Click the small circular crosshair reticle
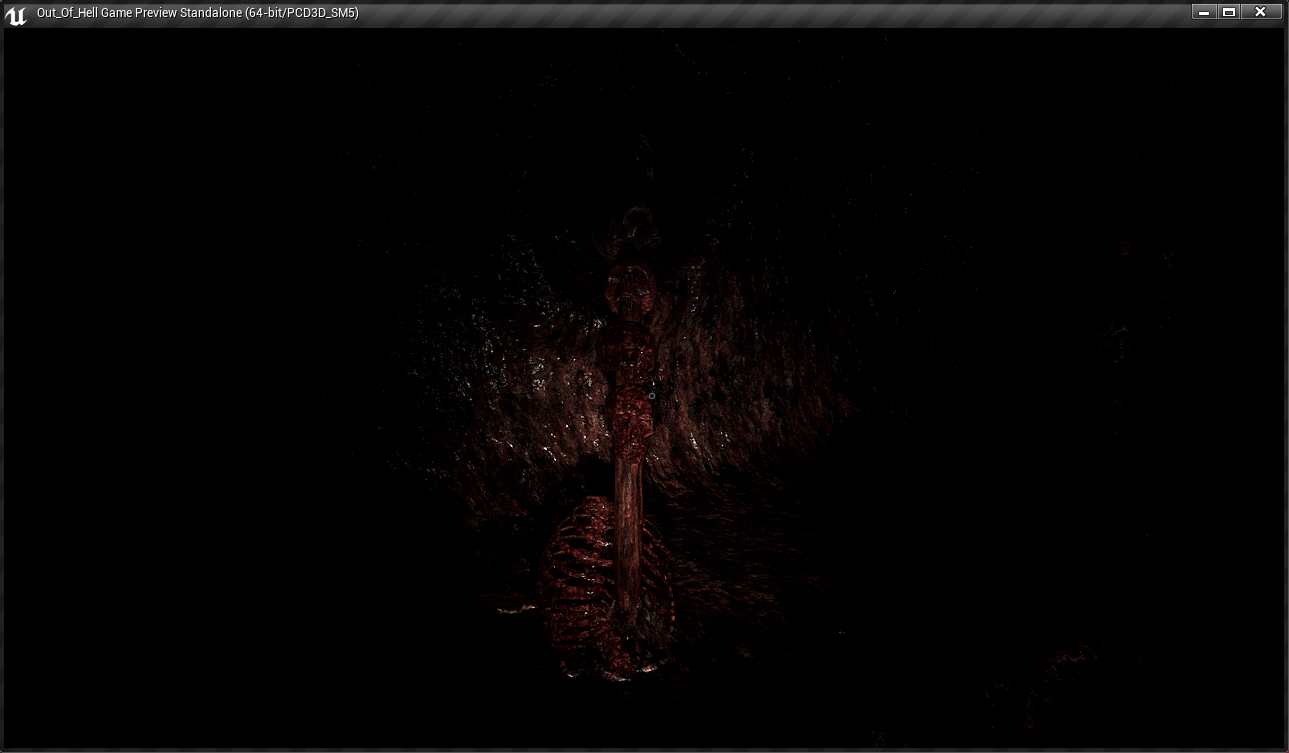This screenshot has width=1289, height=753. 652,396
